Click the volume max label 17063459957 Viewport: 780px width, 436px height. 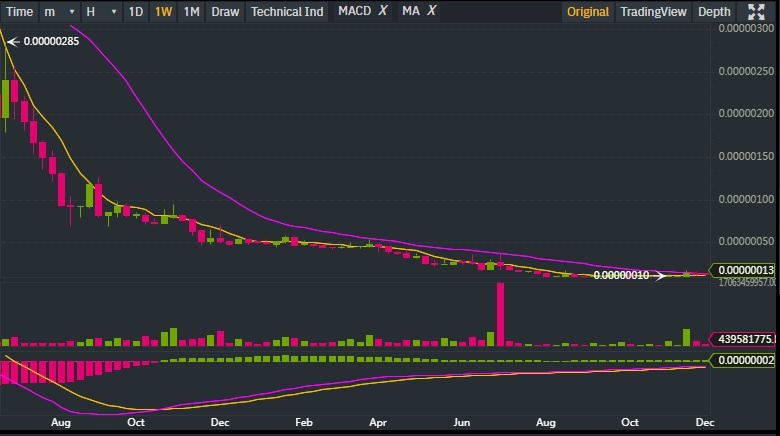[747, 282]
